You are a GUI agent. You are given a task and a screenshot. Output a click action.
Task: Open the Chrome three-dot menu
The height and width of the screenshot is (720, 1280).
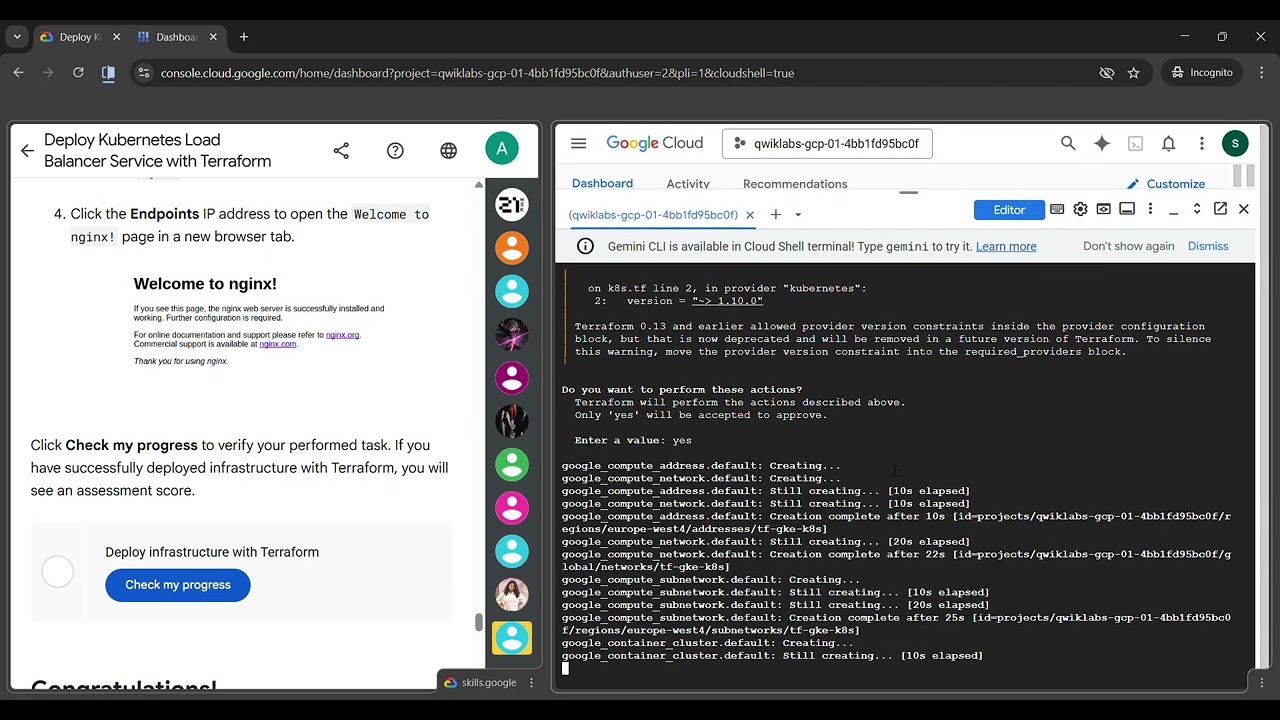point(1261,73)
